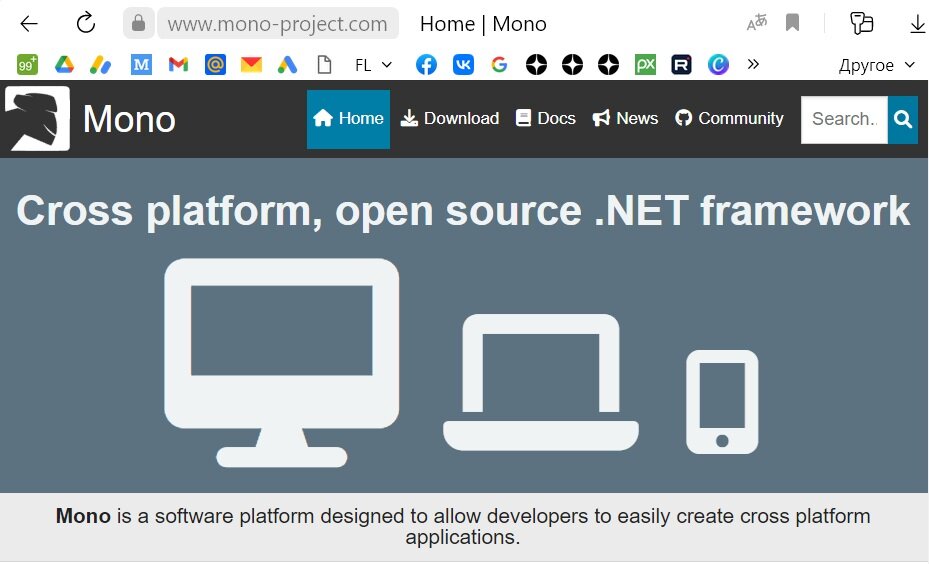Open the Mail.ru @ bookmark
The height and width of the screenshot is (564, 929).
tap(215, 65)
